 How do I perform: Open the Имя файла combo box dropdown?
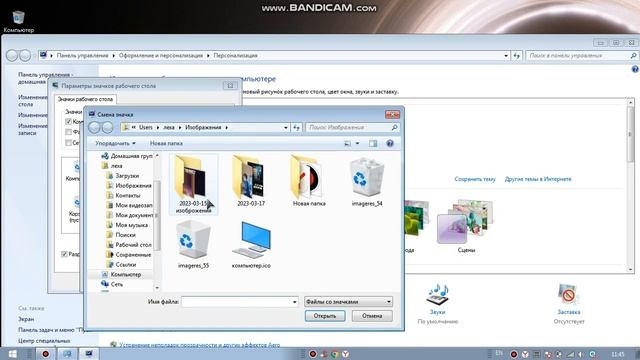click(295, 302)
